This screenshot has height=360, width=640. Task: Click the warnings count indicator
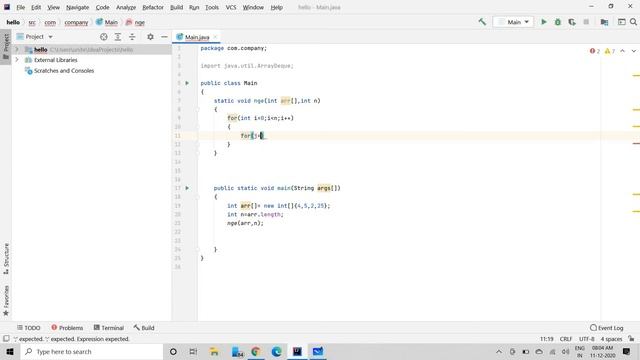pyautogui.click(x=609, y=51)
